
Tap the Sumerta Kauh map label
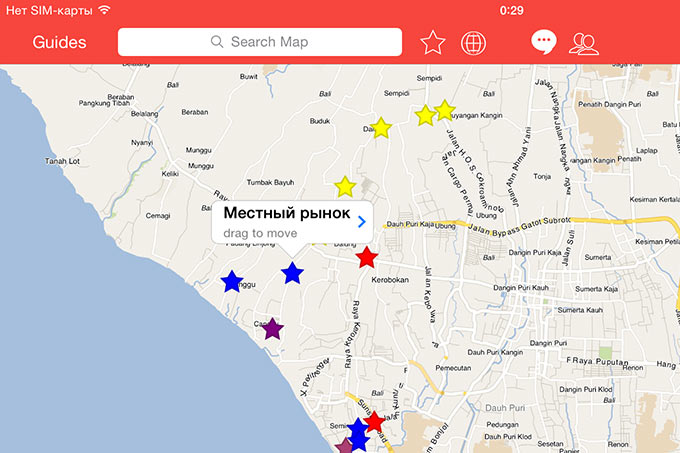point(580,310)
